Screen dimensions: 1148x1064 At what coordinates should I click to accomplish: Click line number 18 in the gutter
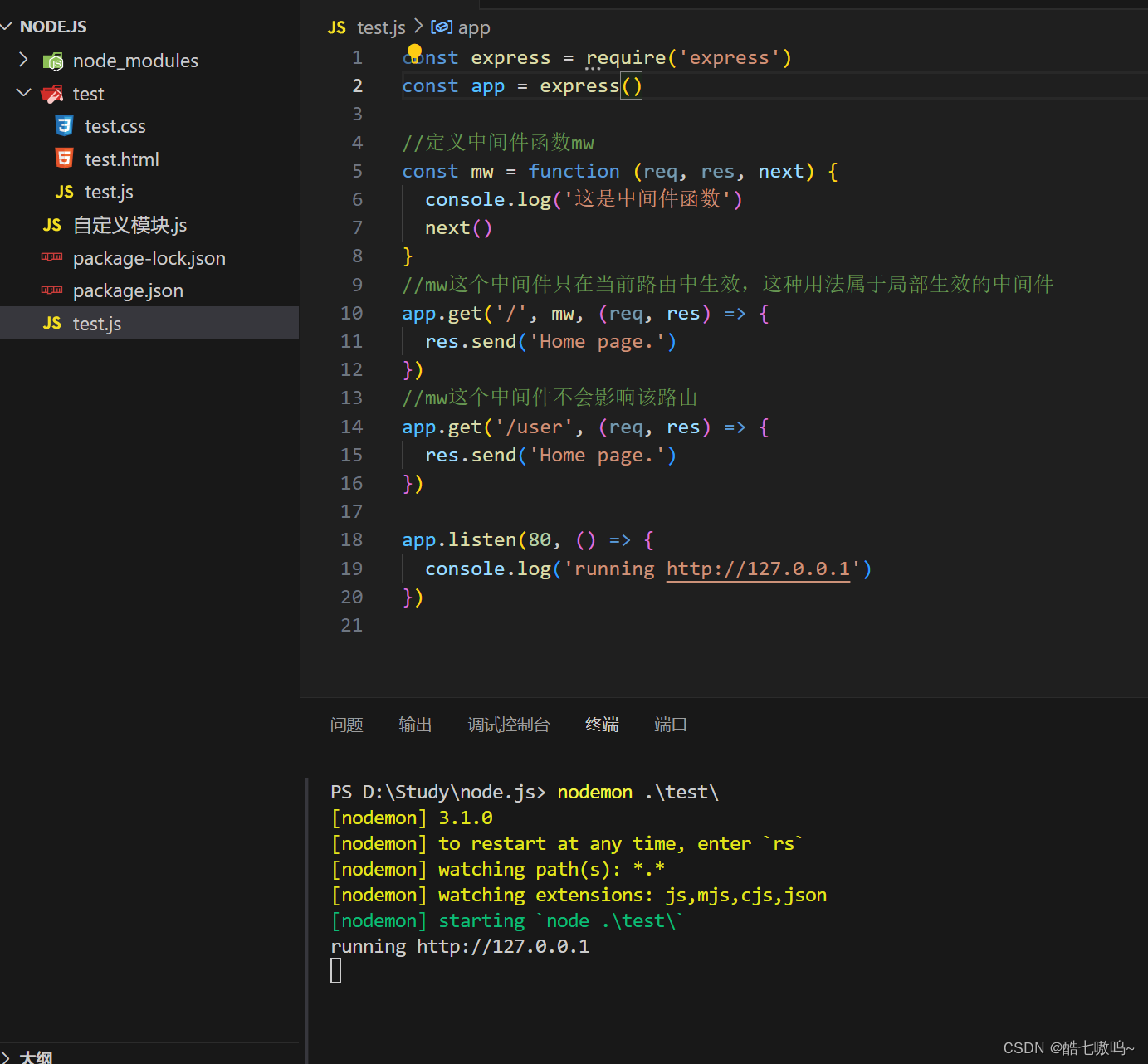point(352,539)
